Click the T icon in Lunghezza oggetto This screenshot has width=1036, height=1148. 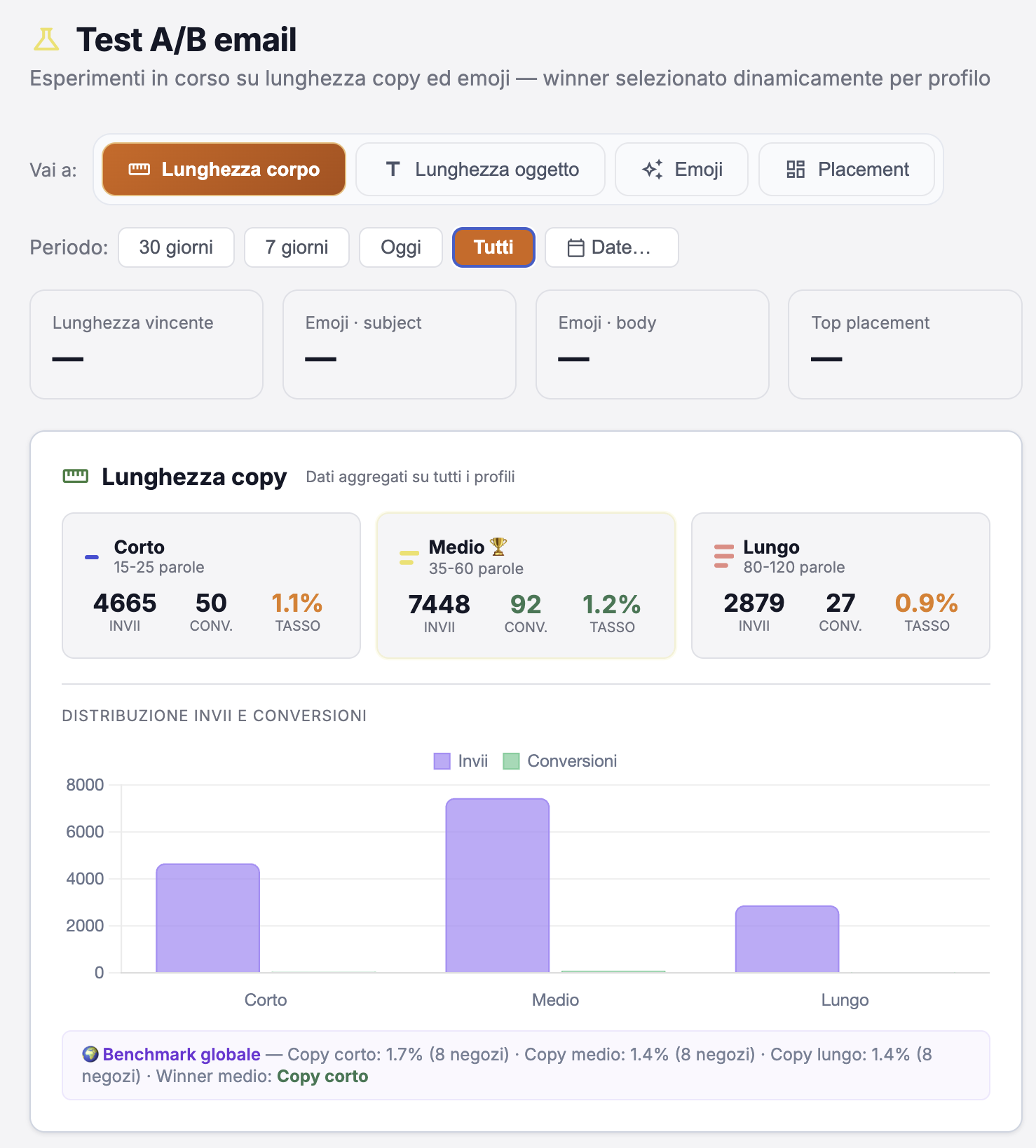(393, 169)
